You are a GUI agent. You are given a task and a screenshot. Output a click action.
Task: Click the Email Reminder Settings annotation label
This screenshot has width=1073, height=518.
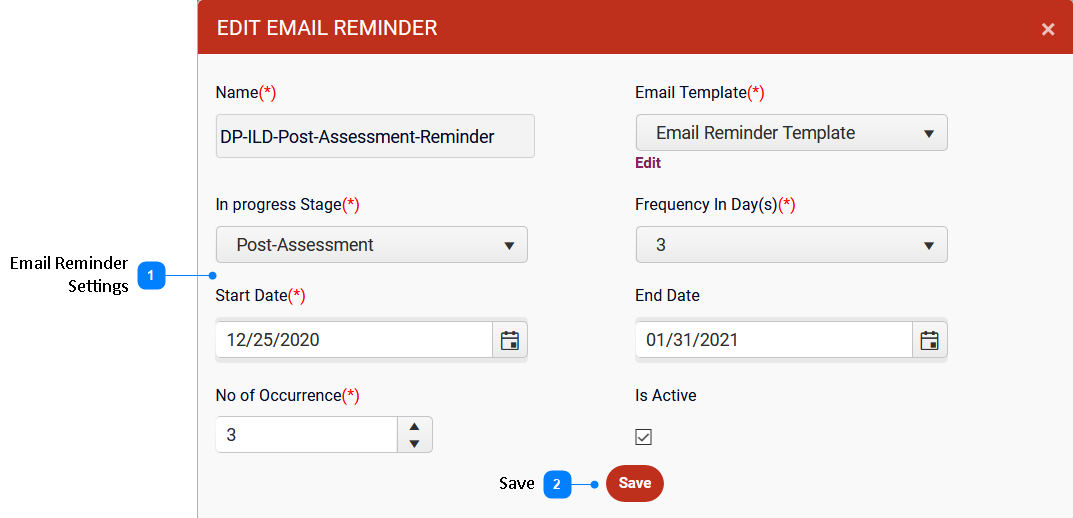tap(69, 275)
